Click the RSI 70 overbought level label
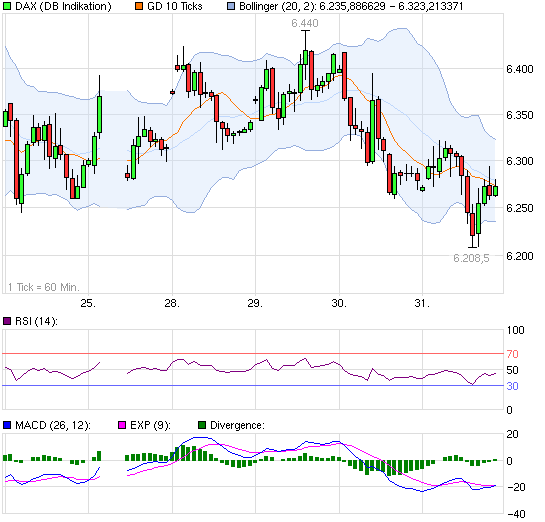The height and width of the screenshot is (522, 545). point(512,354)
